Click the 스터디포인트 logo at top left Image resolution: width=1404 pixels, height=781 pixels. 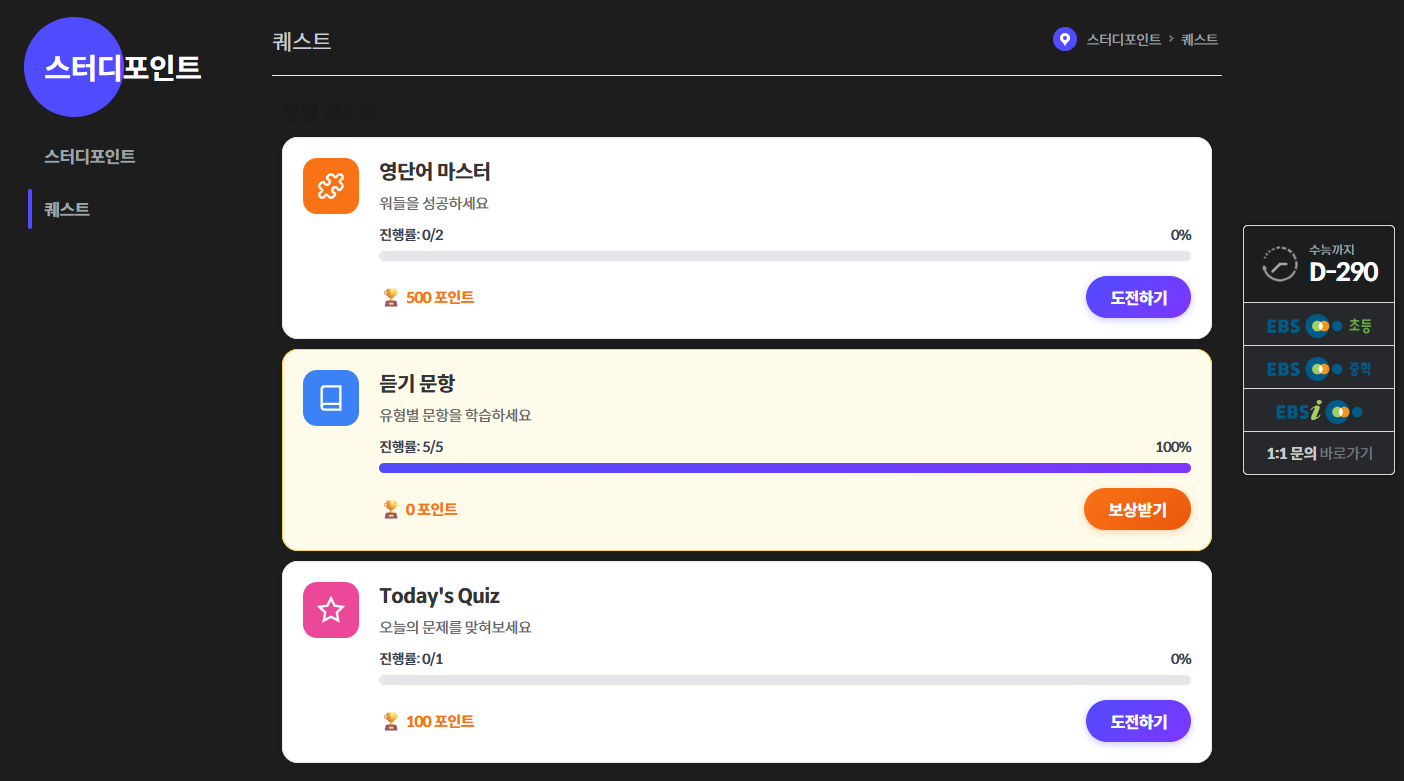click(x=121, y=67)
